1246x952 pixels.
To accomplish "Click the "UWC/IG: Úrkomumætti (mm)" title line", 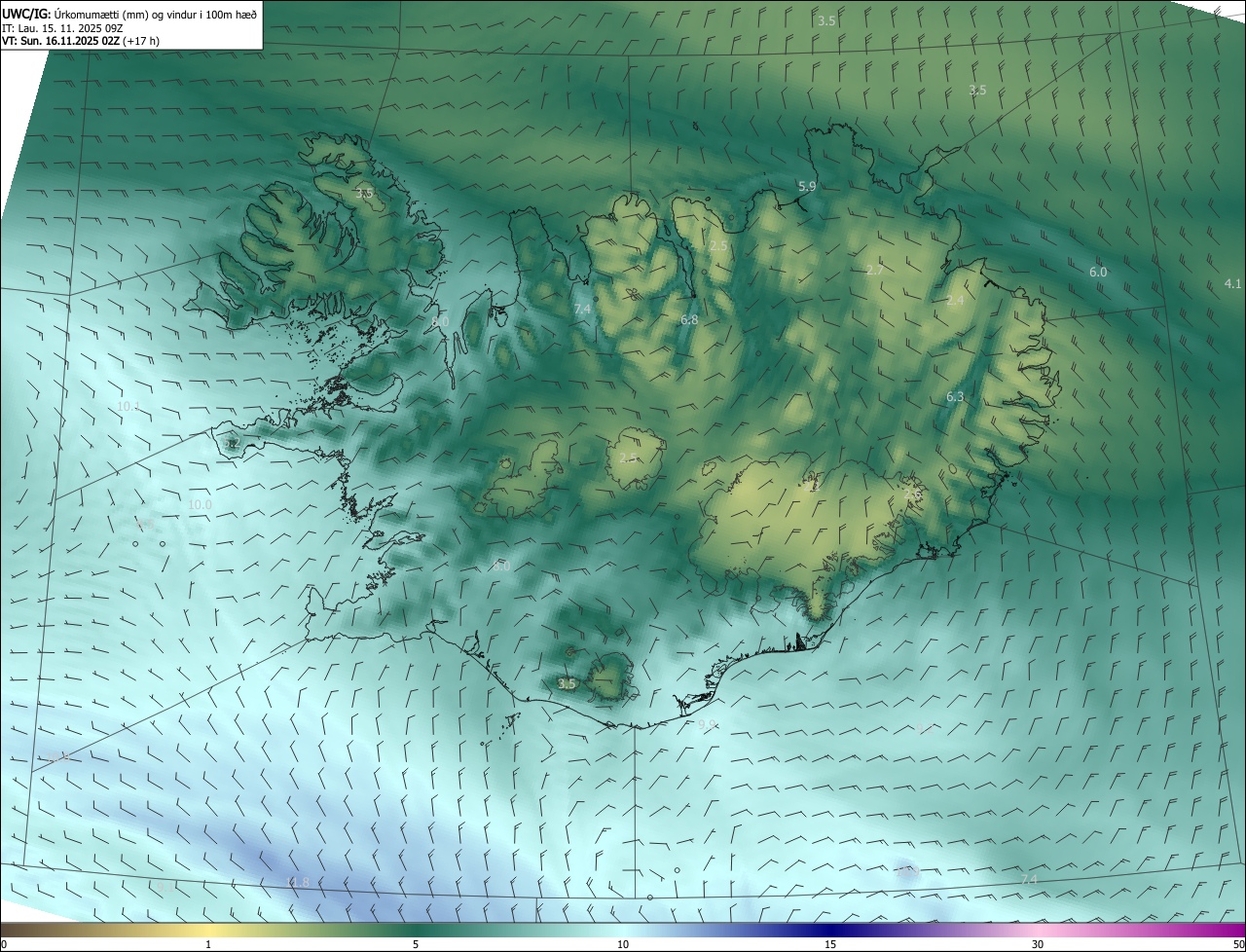I will pyautogui.click(x=130, y=14).
